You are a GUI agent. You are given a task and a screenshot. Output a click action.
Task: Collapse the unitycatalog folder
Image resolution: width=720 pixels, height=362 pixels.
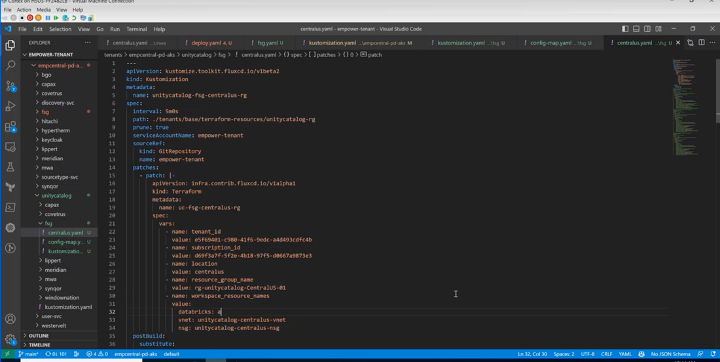(x=56, y=196)
